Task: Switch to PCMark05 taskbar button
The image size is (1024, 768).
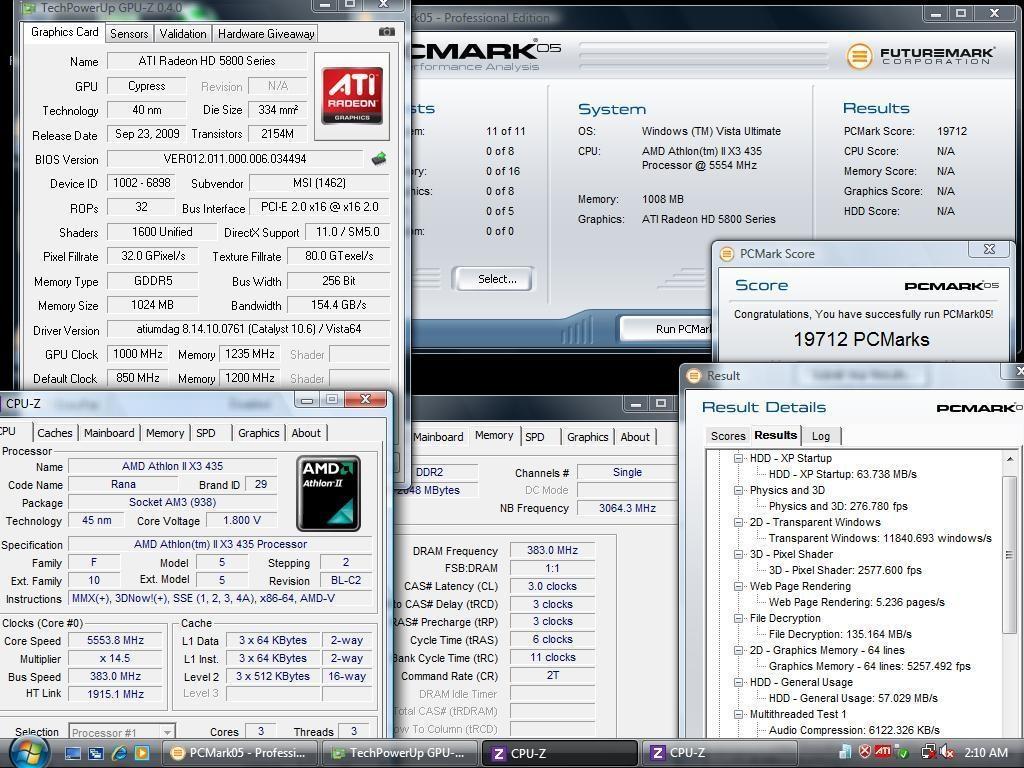Action: pyautogui.click(x=239, y=753)
